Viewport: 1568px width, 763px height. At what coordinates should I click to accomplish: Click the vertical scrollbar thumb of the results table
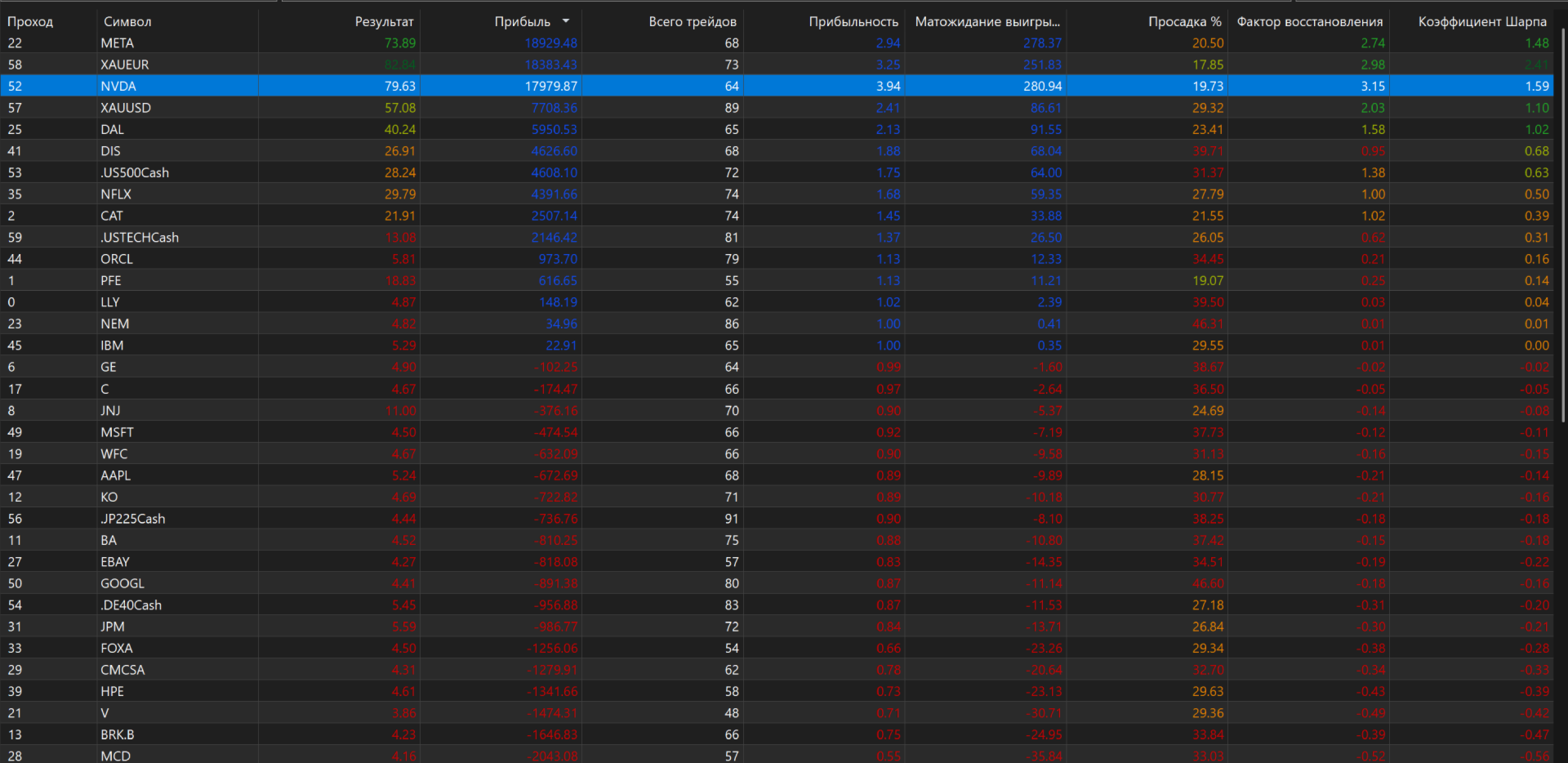pyautogui.click(x=1563, y=225)
